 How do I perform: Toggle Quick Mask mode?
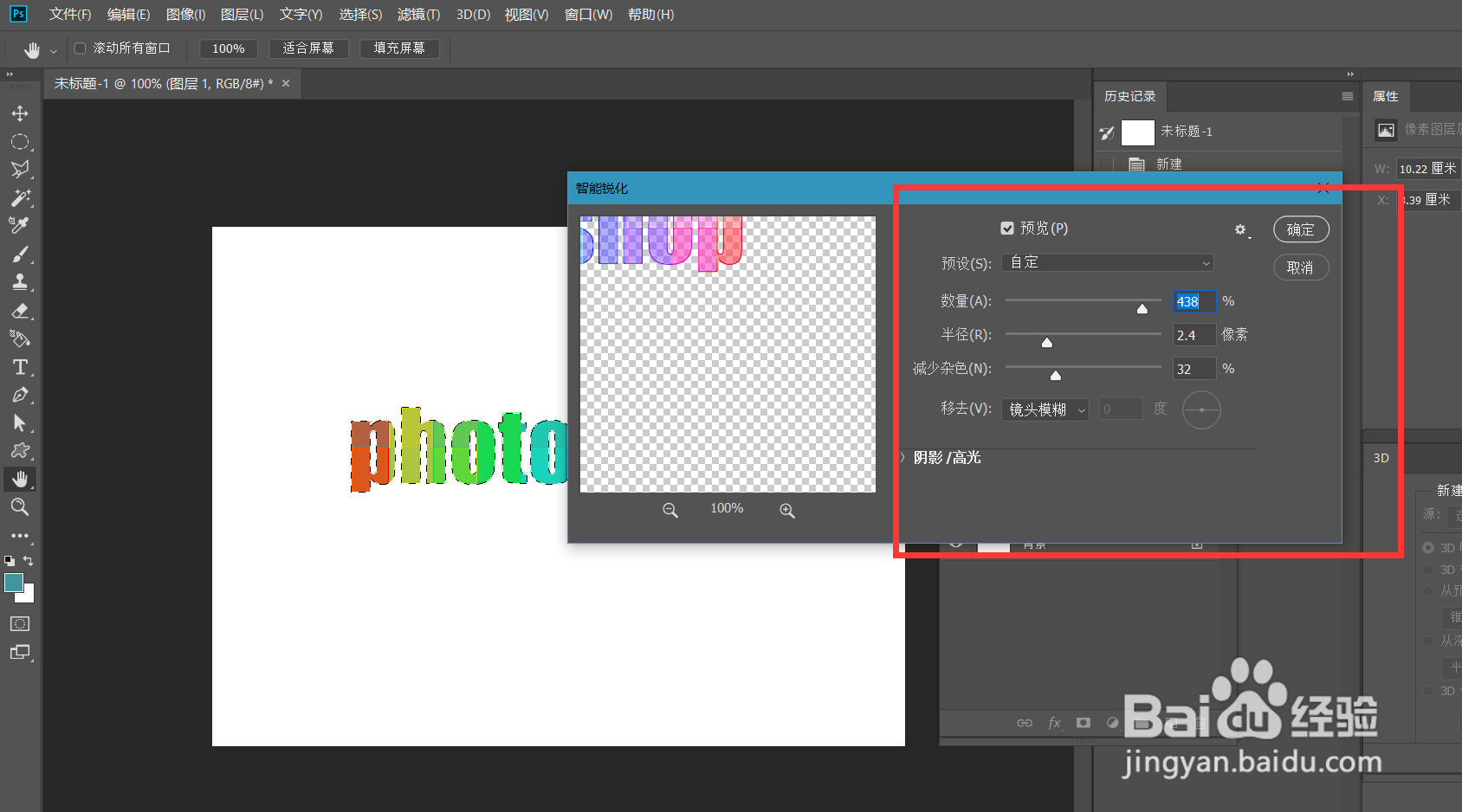20,624
